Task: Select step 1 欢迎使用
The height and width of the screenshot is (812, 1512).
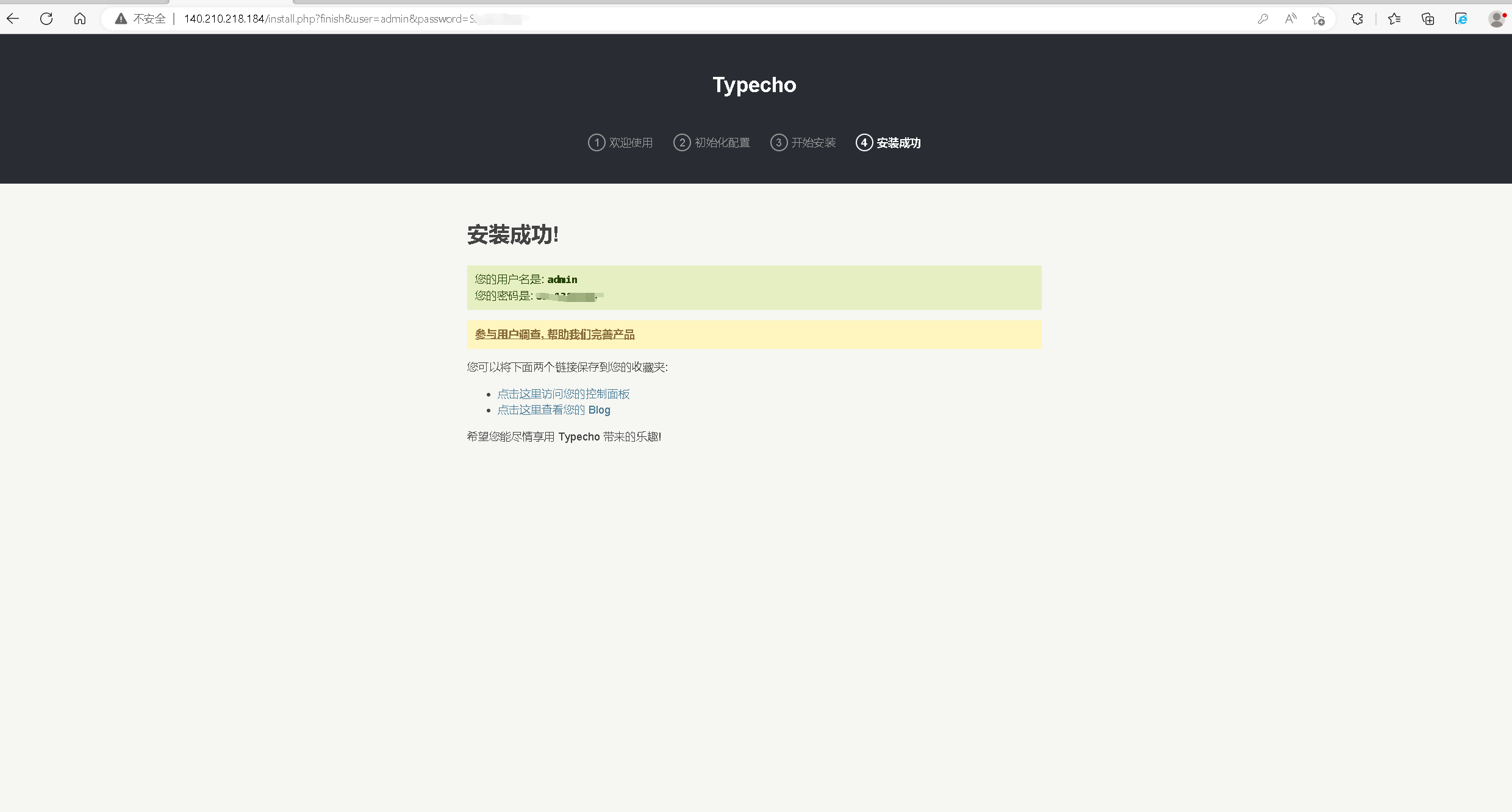Action: pos(620,143)
